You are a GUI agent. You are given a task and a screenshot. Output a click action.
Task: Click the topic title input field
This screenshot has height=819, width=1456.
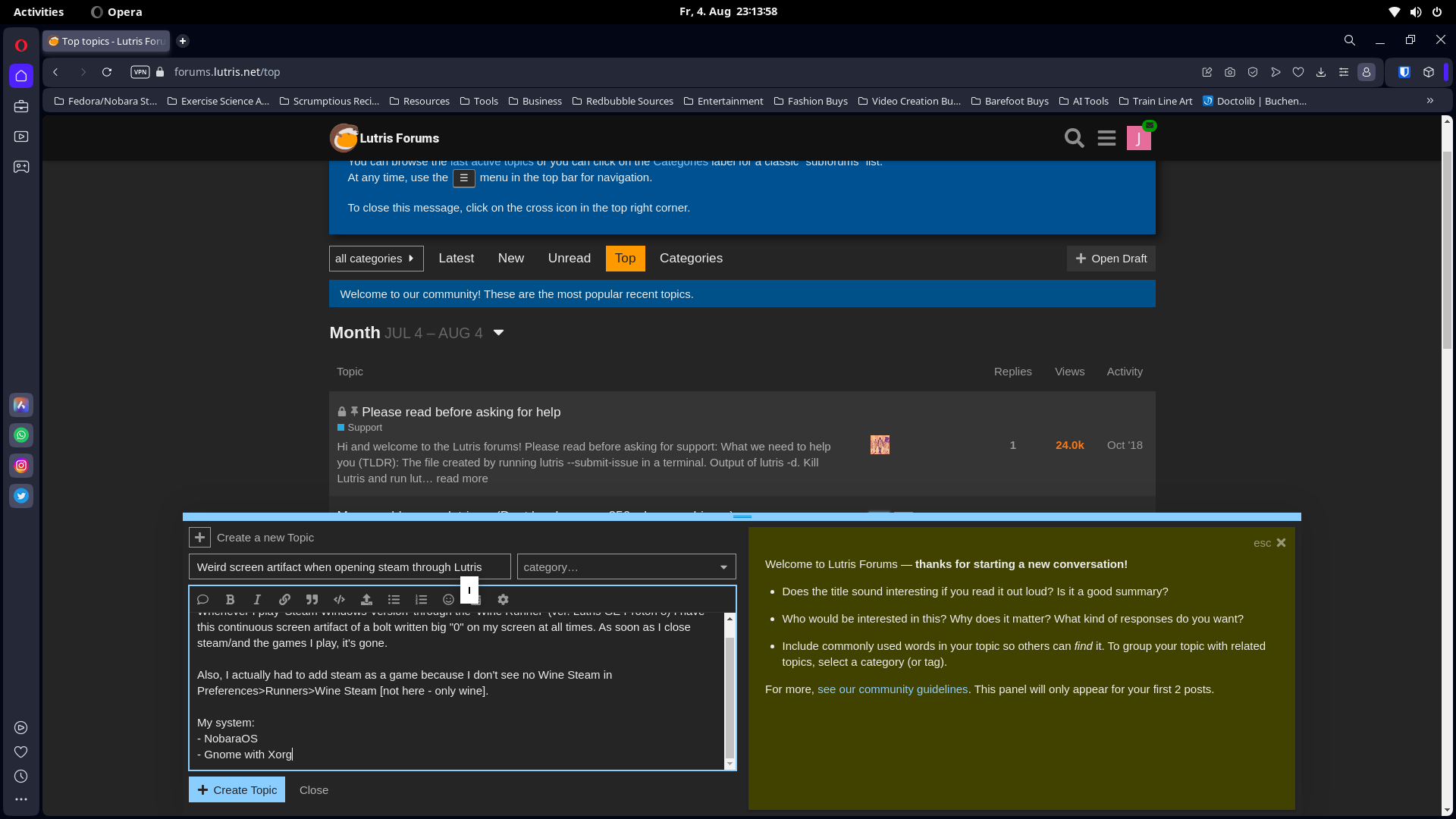[350, 567]
